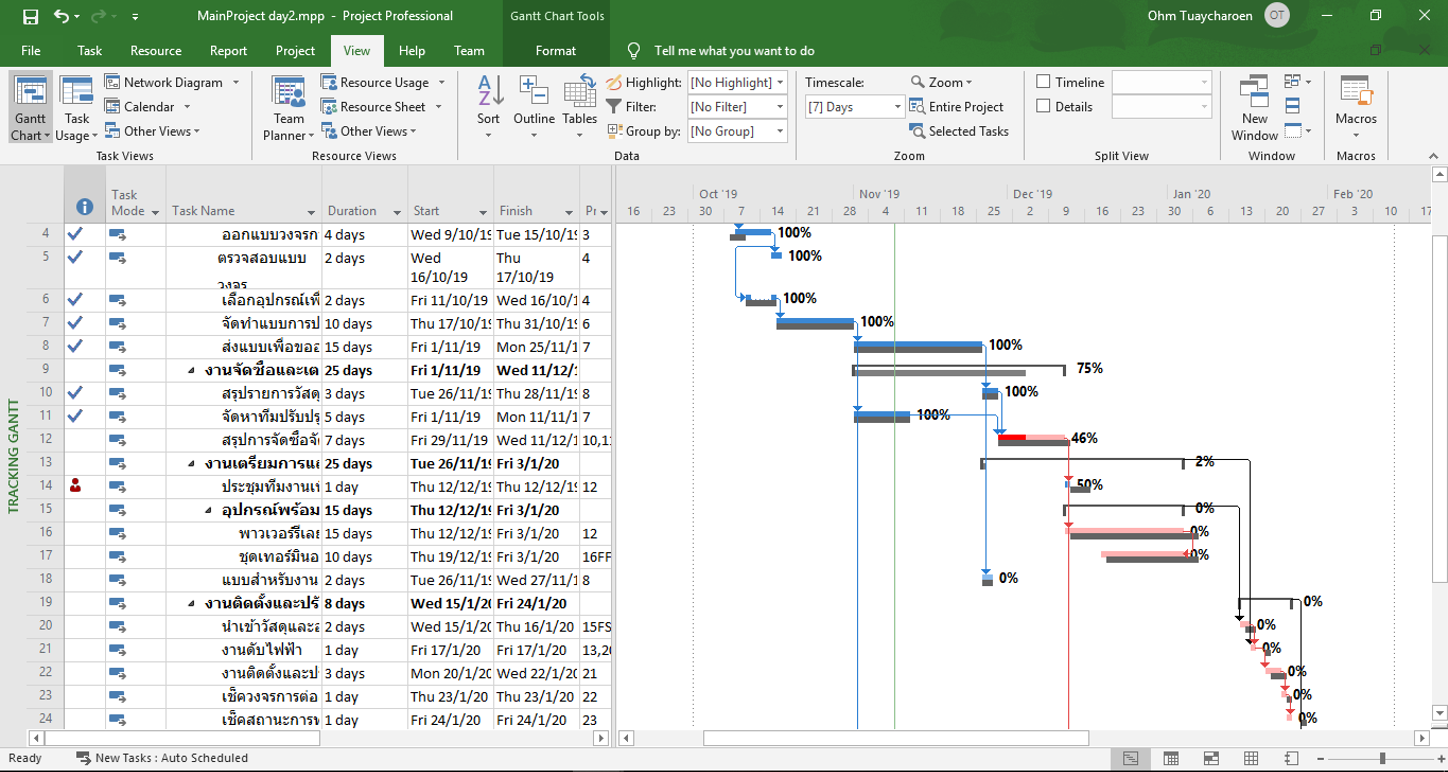Open New Window
Image resolution: width=1448 pixels, height=772 pixels.
[1254, 104]
